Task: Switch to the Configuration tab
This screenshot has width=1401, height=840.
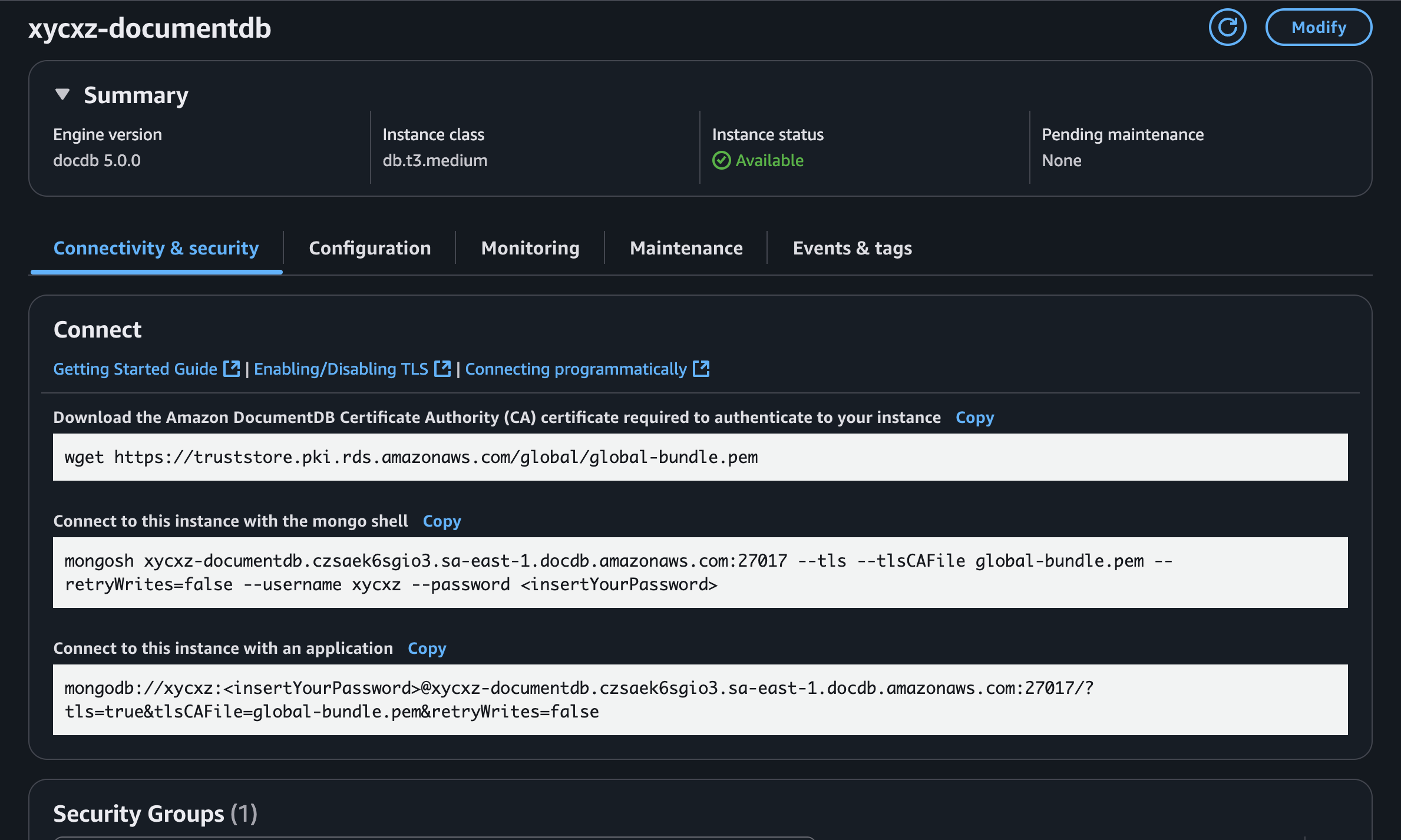Action: pyautogui.click(x=370, y=248)
